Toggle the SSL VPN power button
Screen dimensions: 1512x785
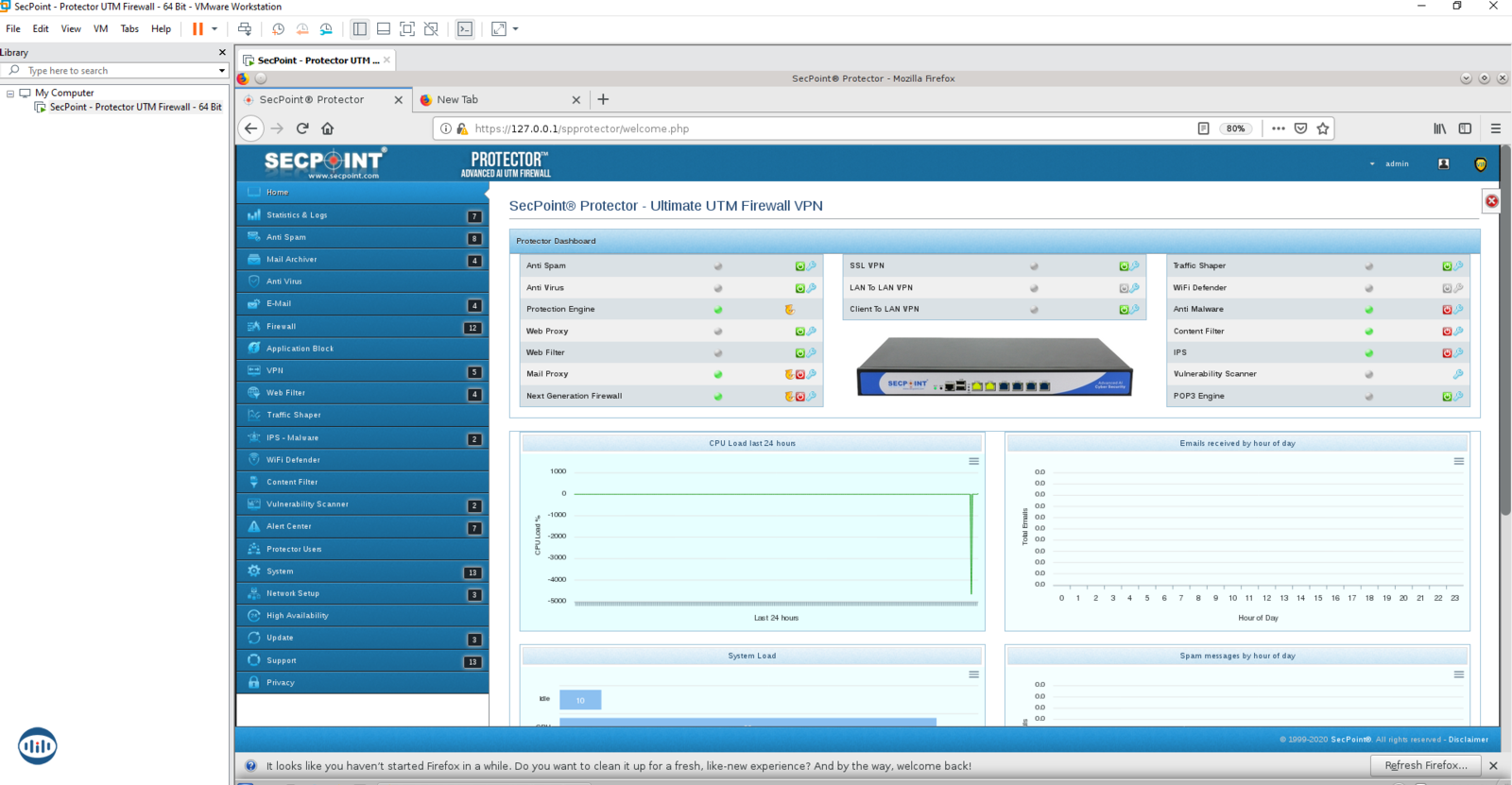[x=1124, y=266]
